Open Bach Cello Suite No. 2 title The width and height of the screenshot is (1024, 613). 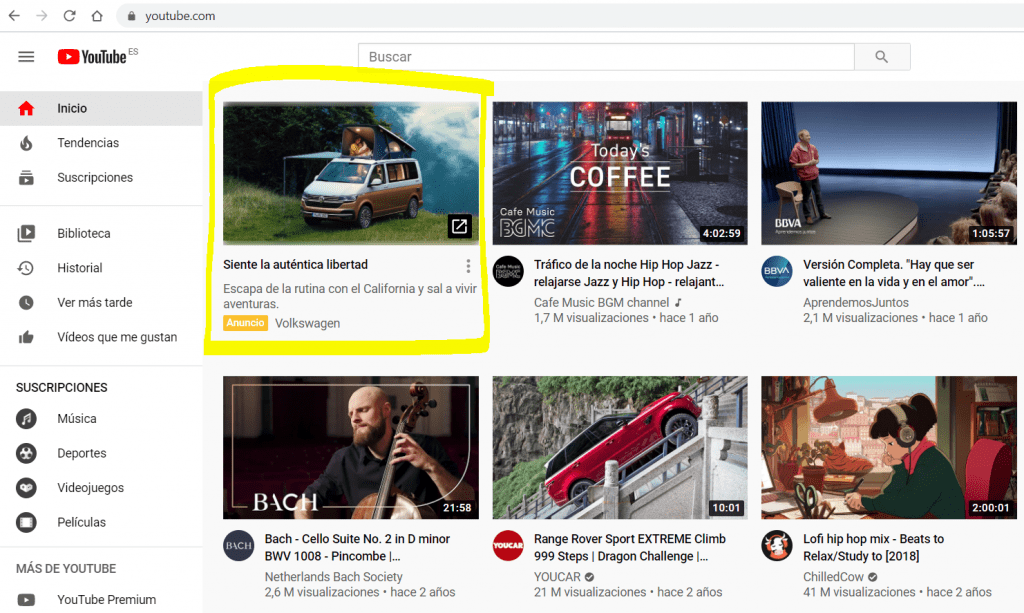(357, 547)
